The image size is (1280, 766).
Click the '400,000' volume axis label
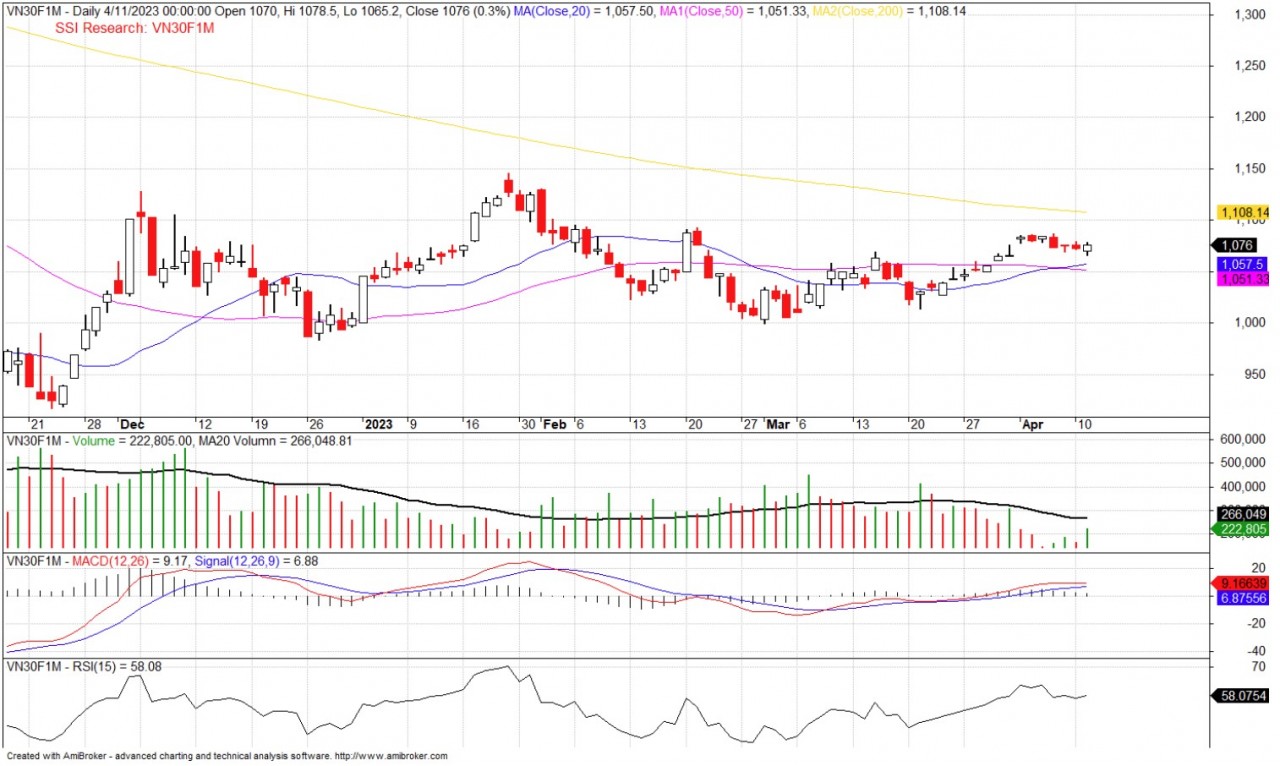1243,487
